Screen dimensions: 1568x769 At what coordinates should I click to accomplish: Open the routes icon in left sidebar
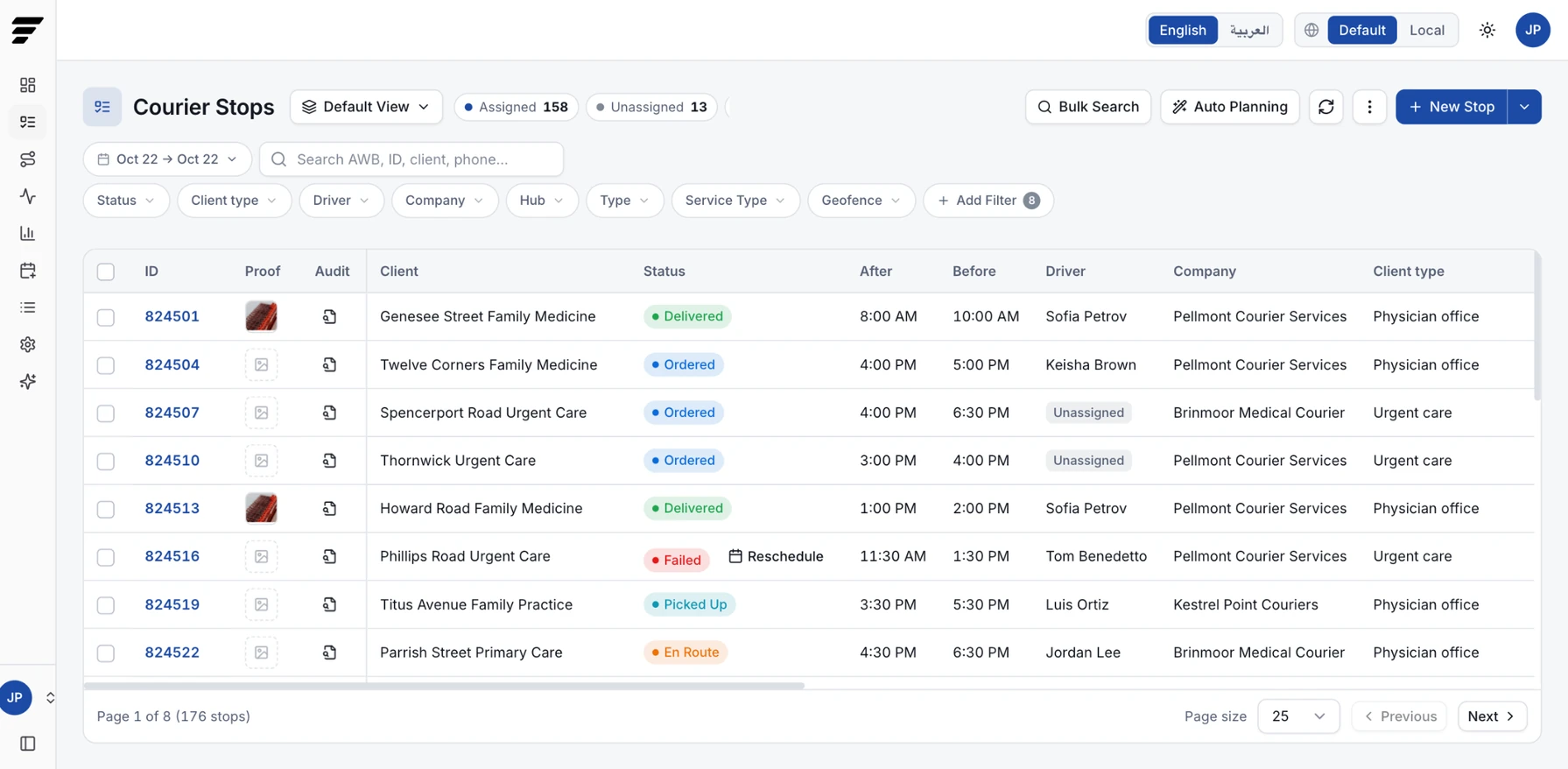(28, 159)
